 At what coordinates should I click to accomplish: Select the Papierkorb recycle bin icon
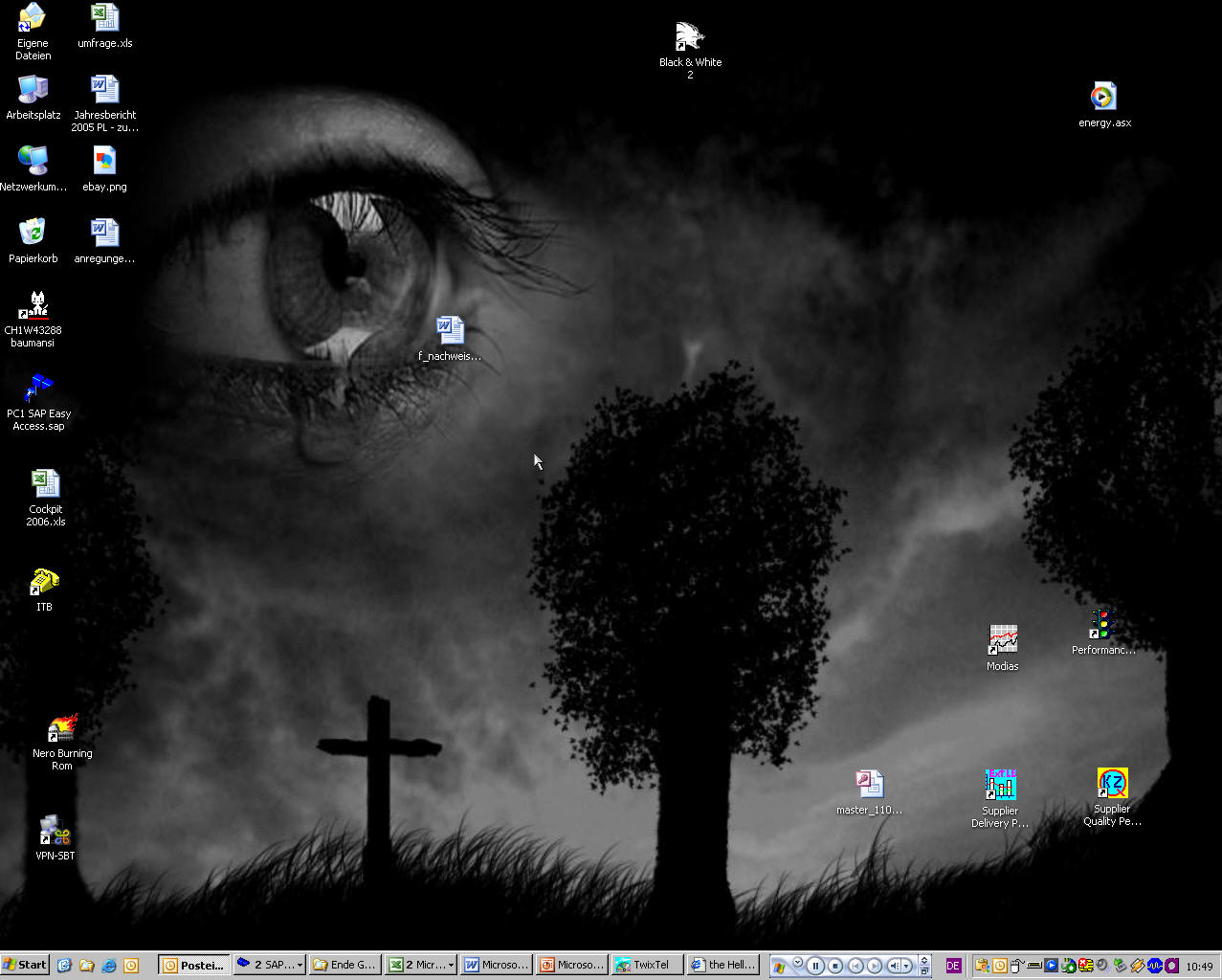(x=33, y=233)
